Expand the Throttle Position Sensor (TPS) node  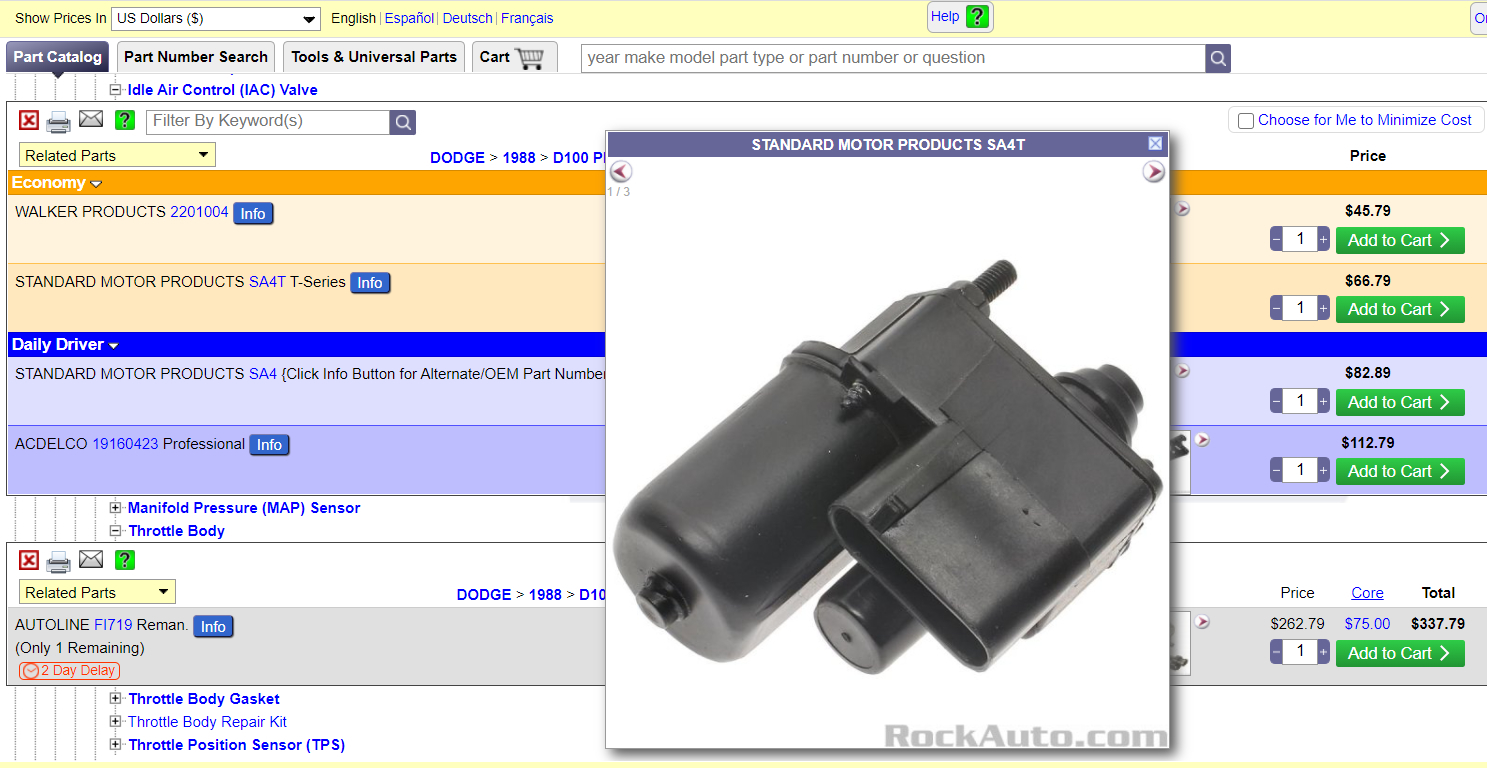click(x=115, y=745)
